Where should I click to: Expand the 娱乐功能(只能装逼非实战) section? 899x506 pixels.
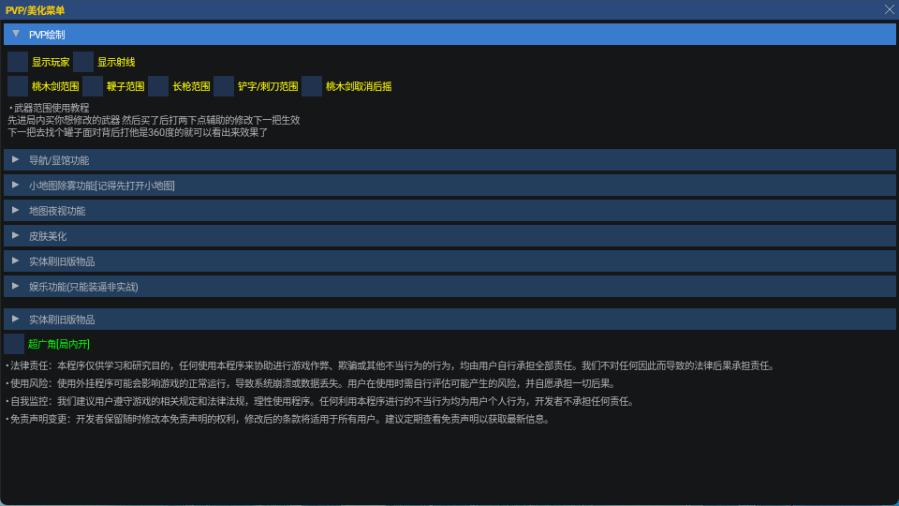[x=450, y=286]
